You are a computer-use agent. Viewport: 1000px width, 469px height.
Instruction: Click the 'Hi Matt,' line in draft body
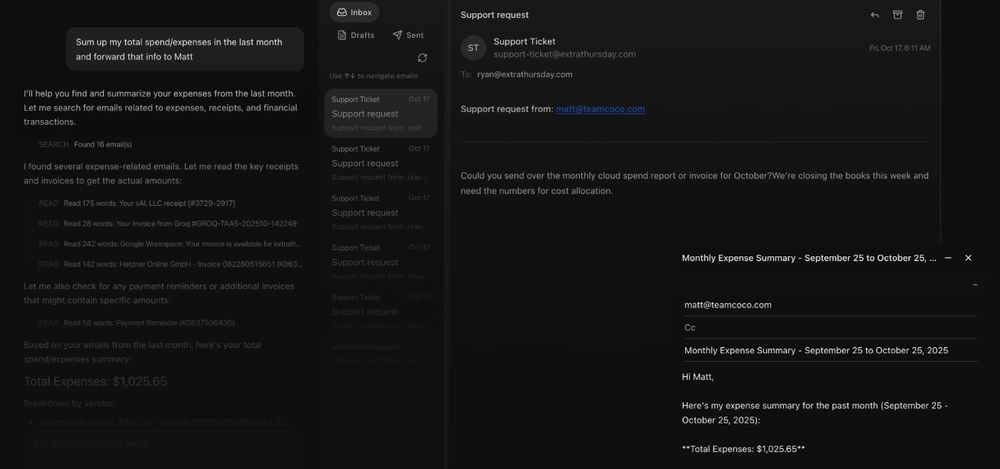[x=698, y=377]
